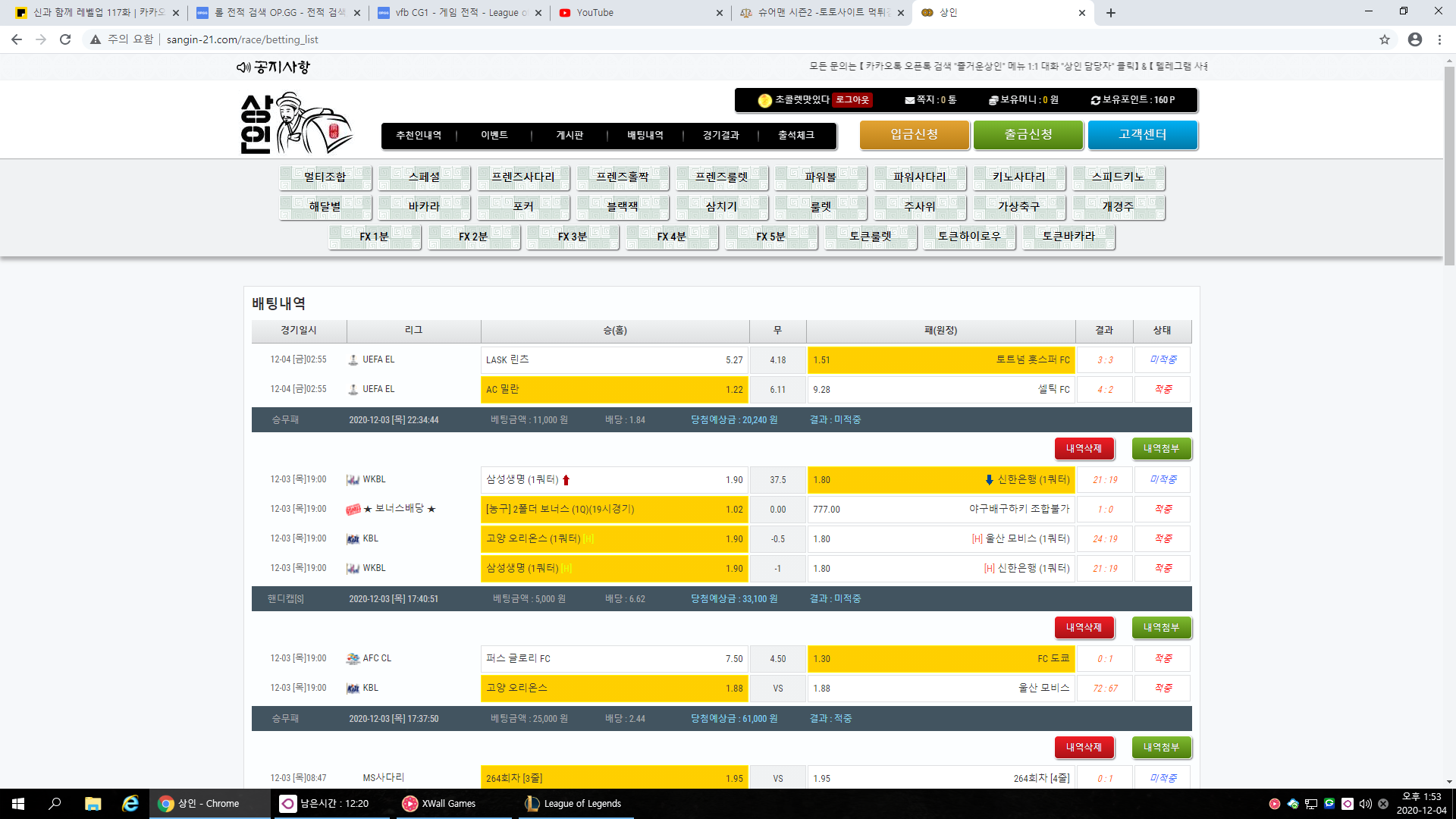This screenshot has width=1456, height=819.
Task: Click the first red 내역삭제 button
Action: pos(1084,449)
